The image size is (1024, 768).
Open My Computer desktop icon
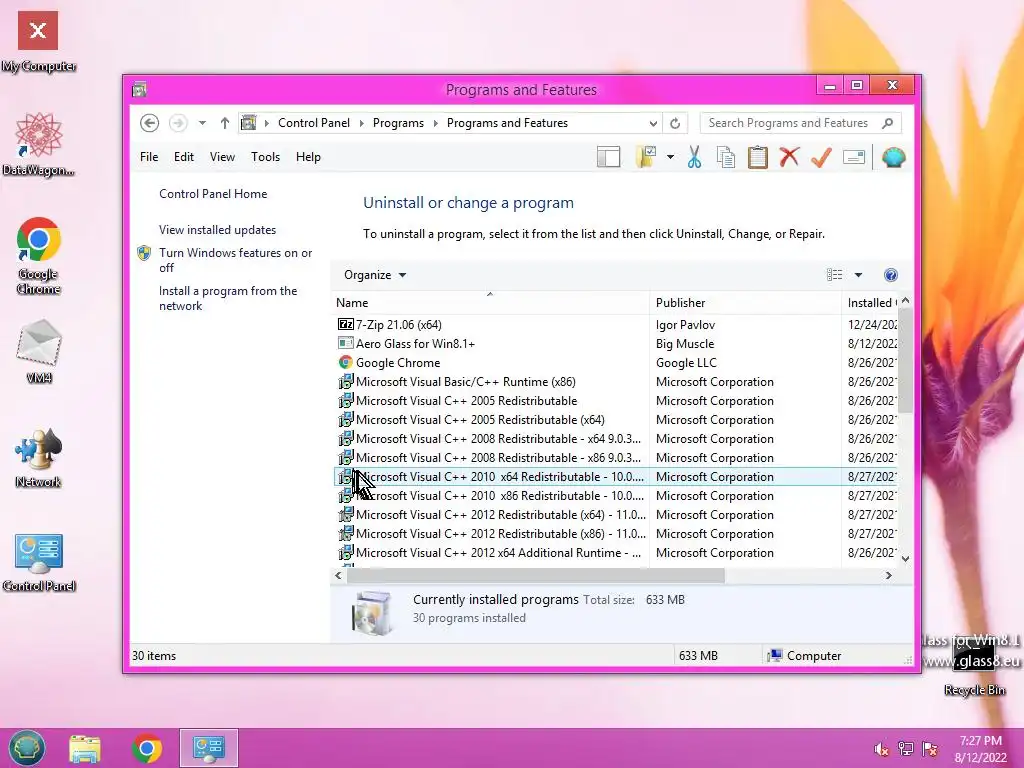pos(38,40)
